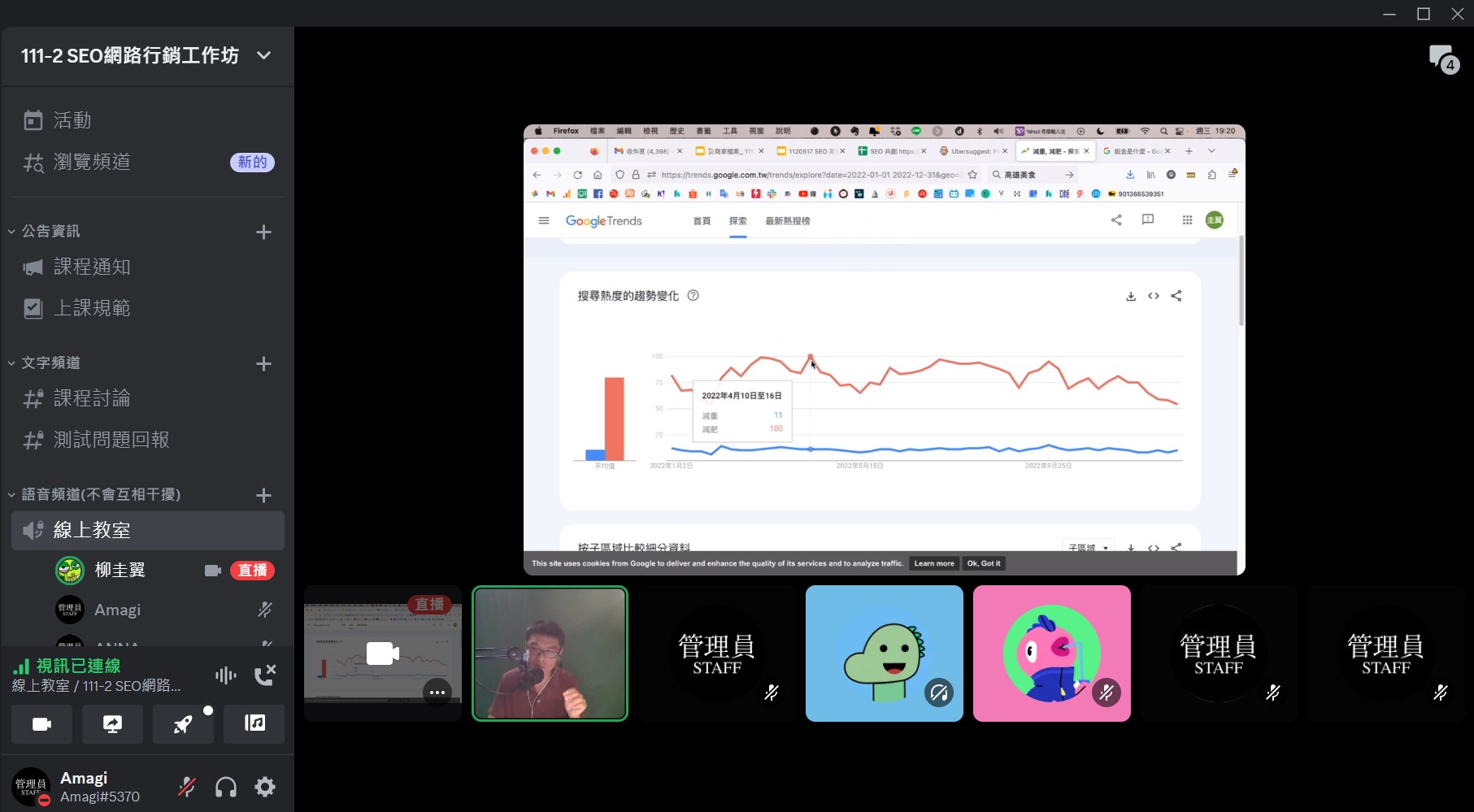Click the Trends page vertical scrollbar
This screenshot has width=1474, height=812.
click(x=1241, y=281)
